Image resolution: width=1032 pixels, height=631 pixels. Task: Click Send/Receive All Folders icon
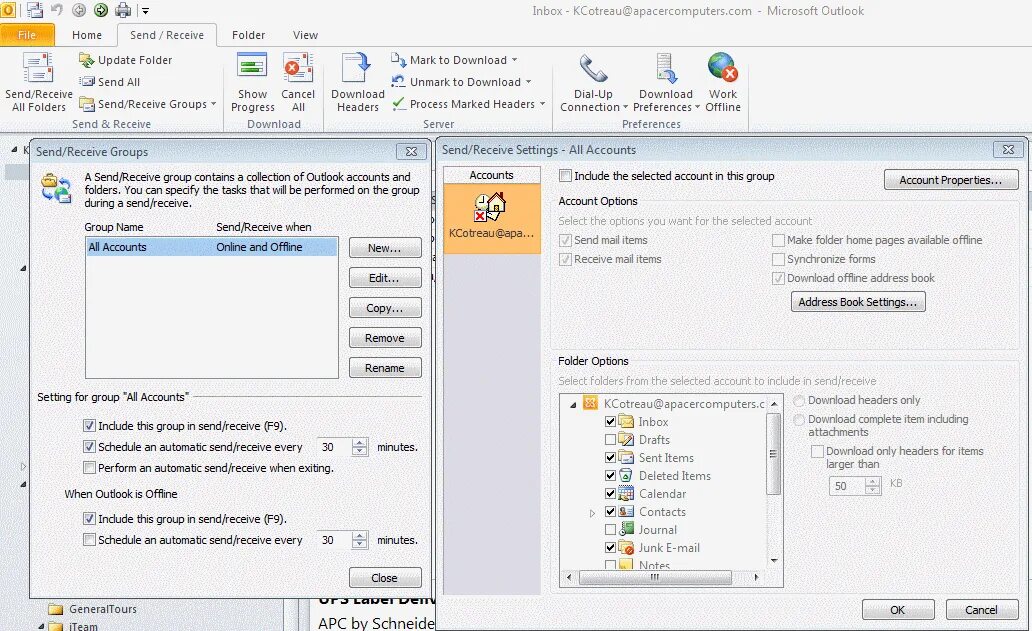tap(38, 68)
